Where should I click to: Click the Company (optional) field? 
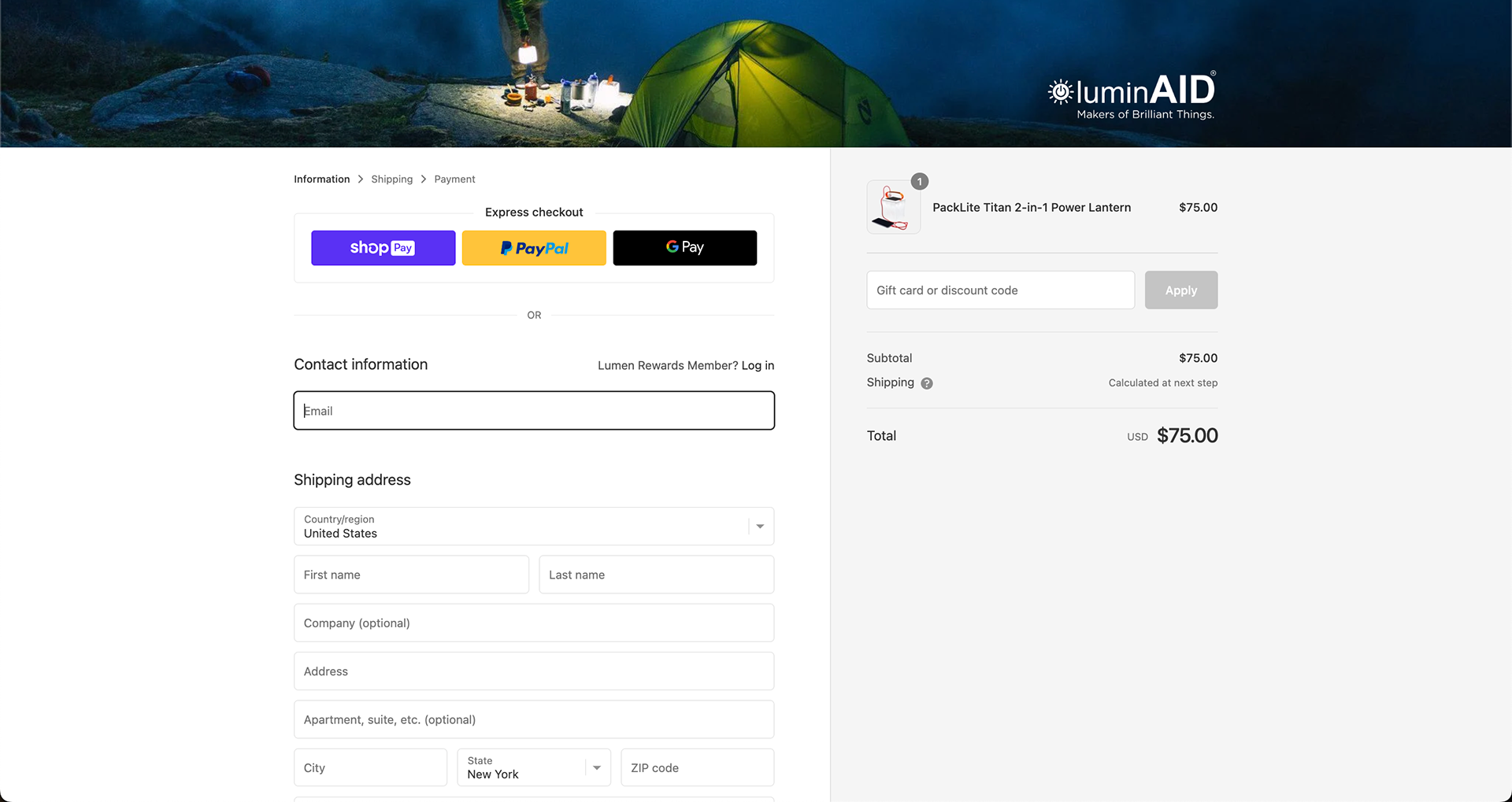point(534,623)
